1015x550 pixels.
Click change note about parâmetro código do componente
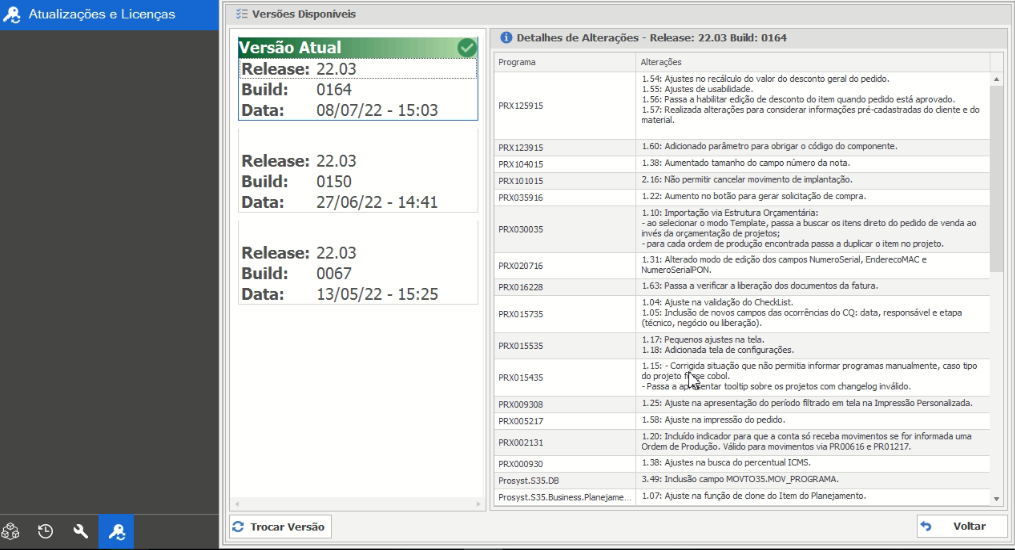[769, 146]
